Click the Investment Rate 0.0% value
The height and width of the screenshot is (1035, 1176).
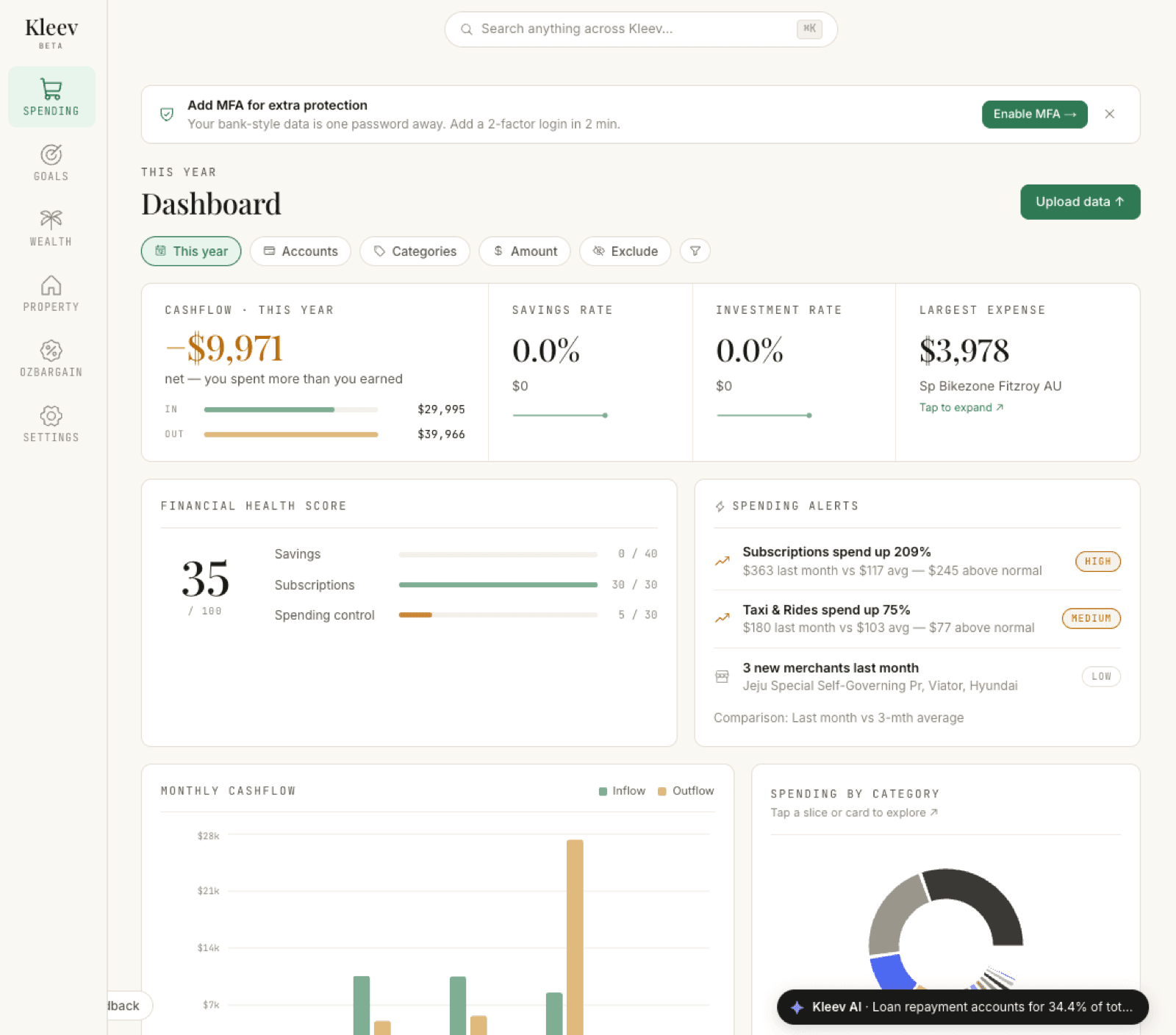(750, 351)
